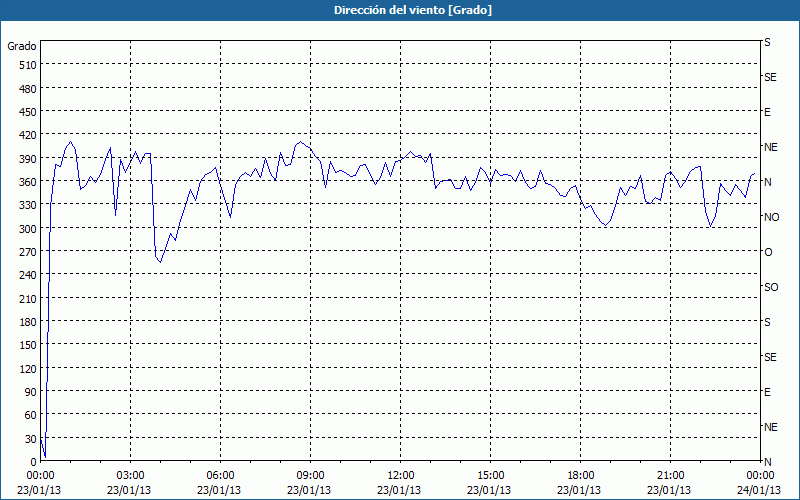Viewport: 800px width, 500px height.
Task: Click the 390 degree axis label
Action: [x=28, y=159]
